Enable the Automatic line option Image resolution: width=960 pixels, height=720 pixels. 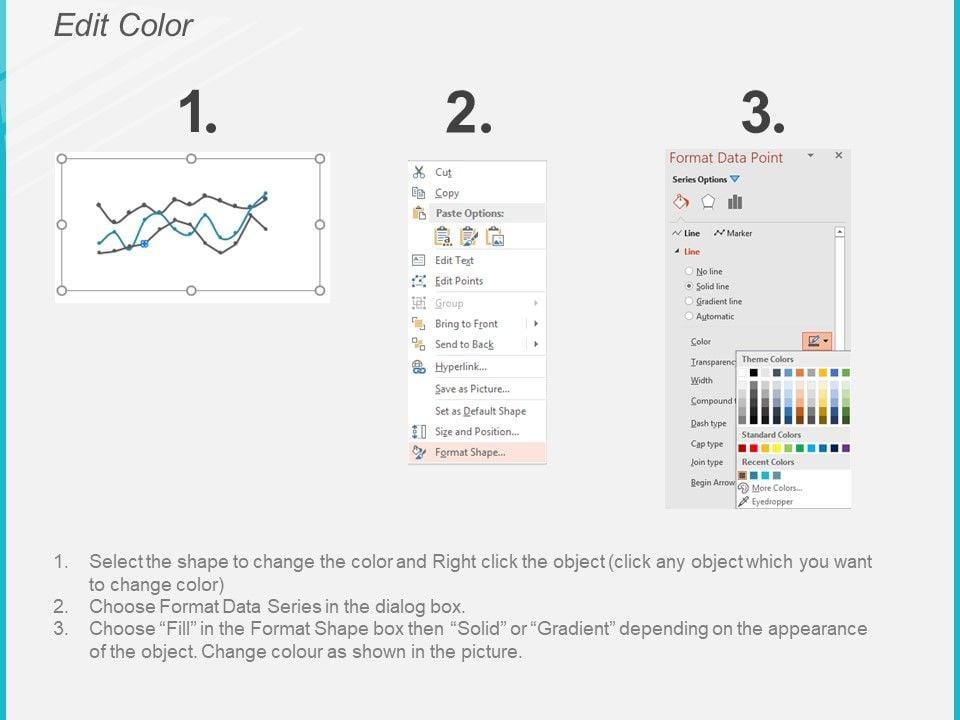[x=689, y=316]
